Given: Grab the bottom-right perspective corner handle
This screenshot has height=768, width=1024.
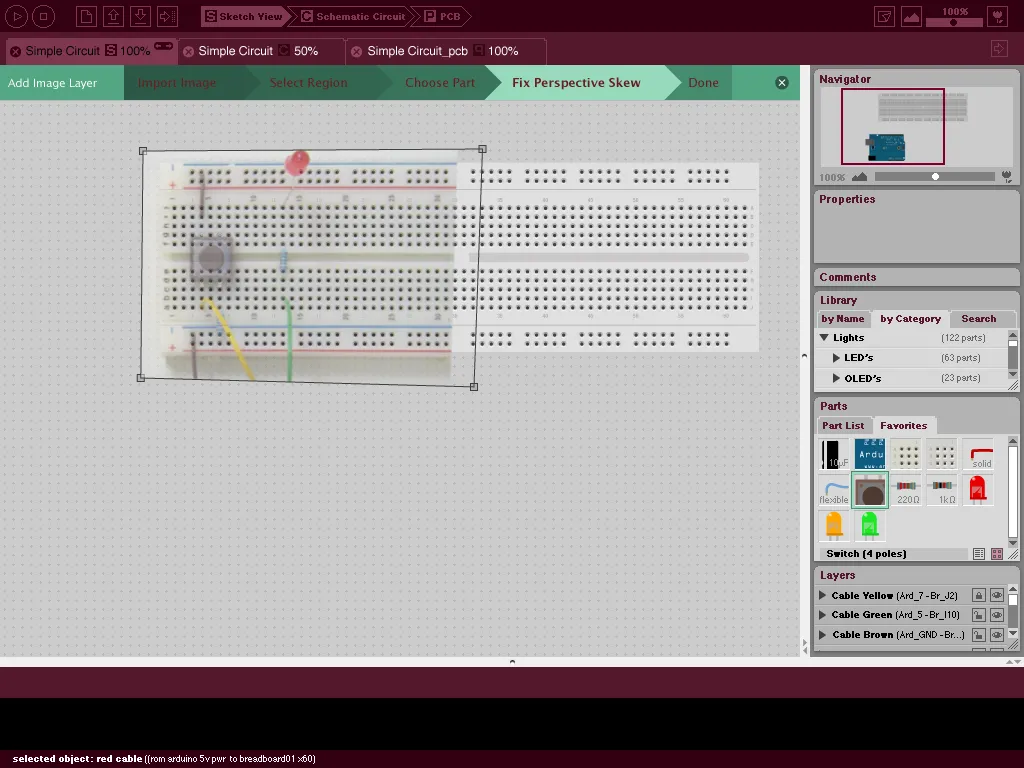Looking at the screenshot, I should 474,387.
